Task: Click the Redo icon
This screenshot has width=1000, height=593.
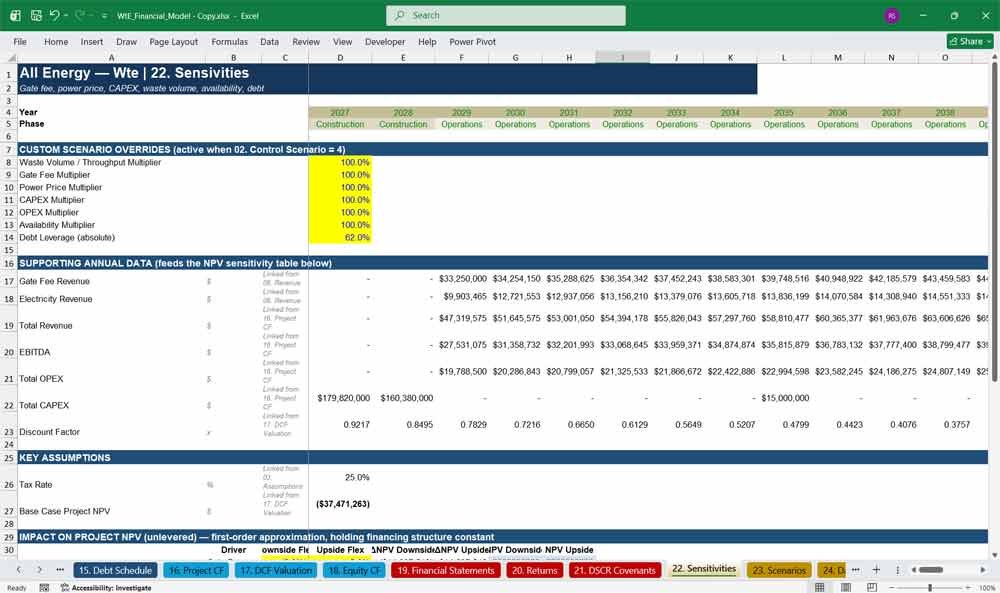Action: [79, 15]
